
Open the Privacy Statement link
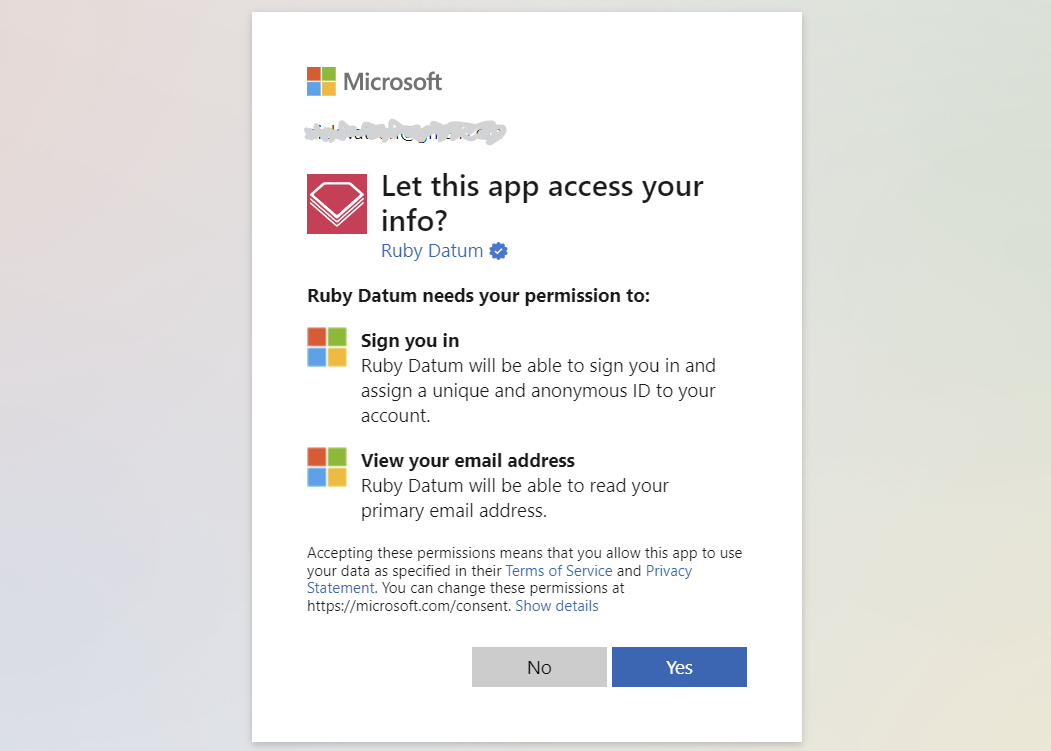pos(499,579)
